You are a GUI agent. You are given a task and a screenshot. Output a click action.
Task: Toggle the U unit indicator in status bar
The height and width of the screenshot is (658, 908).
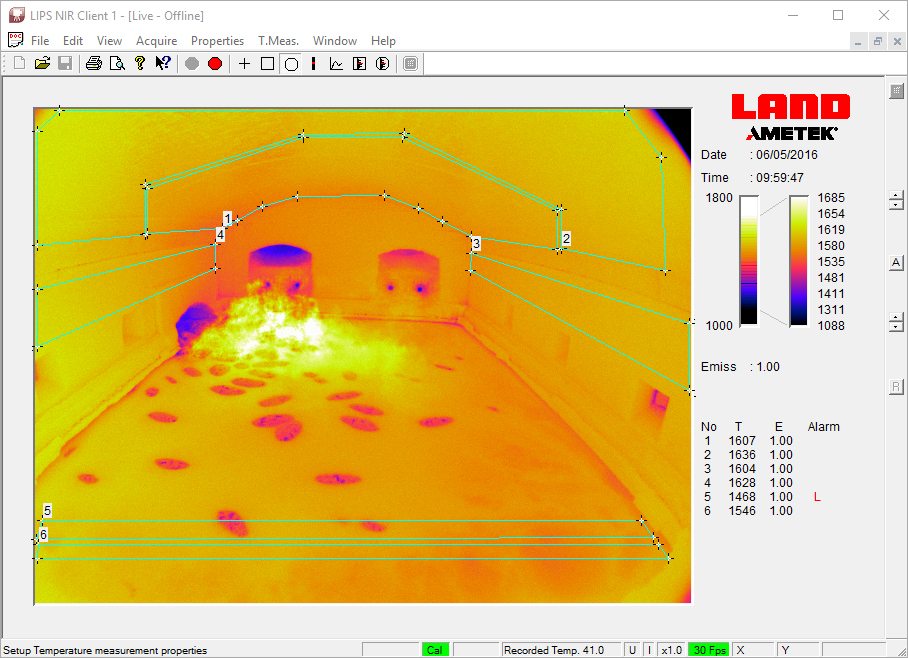point(631,649)
